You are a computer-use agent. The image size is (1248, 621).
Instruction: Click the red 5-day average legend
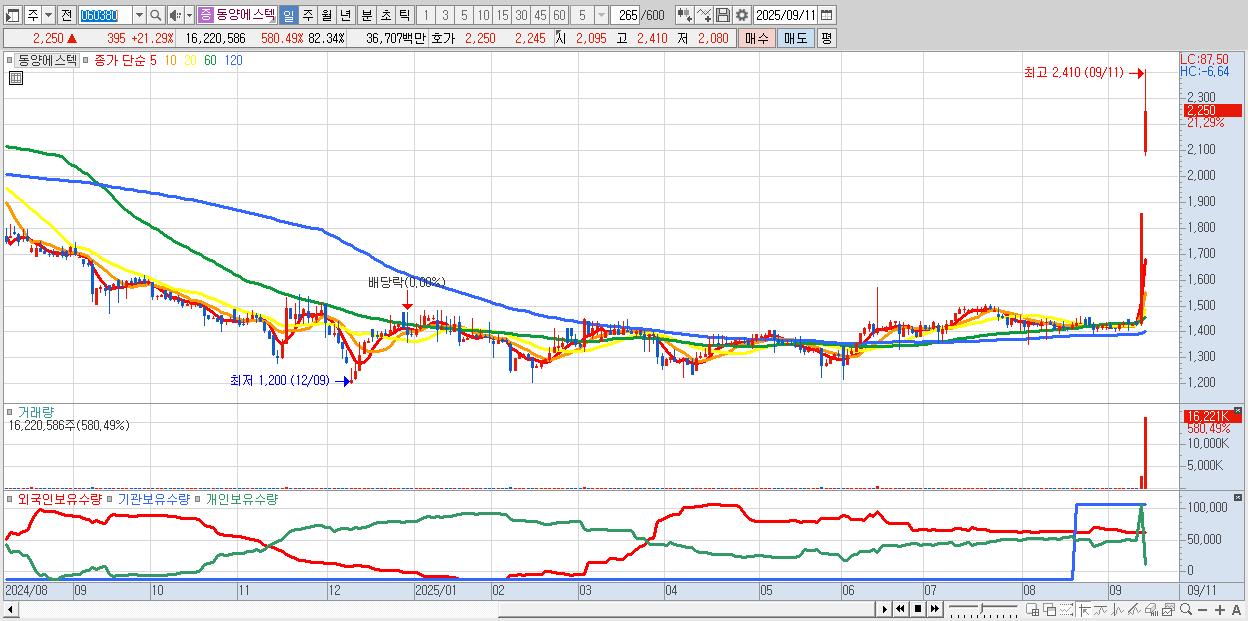(x=153, y=60)
